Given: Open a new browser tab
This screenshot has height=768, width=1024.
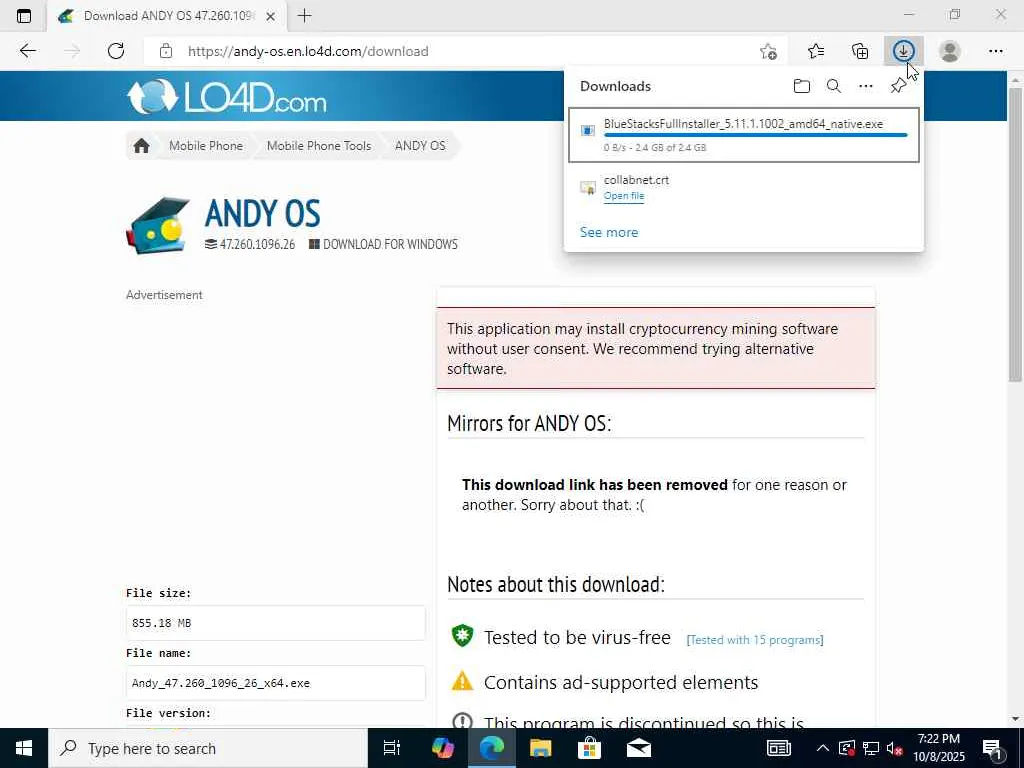Looking at the screenshot, I should (x=304, y=16).
